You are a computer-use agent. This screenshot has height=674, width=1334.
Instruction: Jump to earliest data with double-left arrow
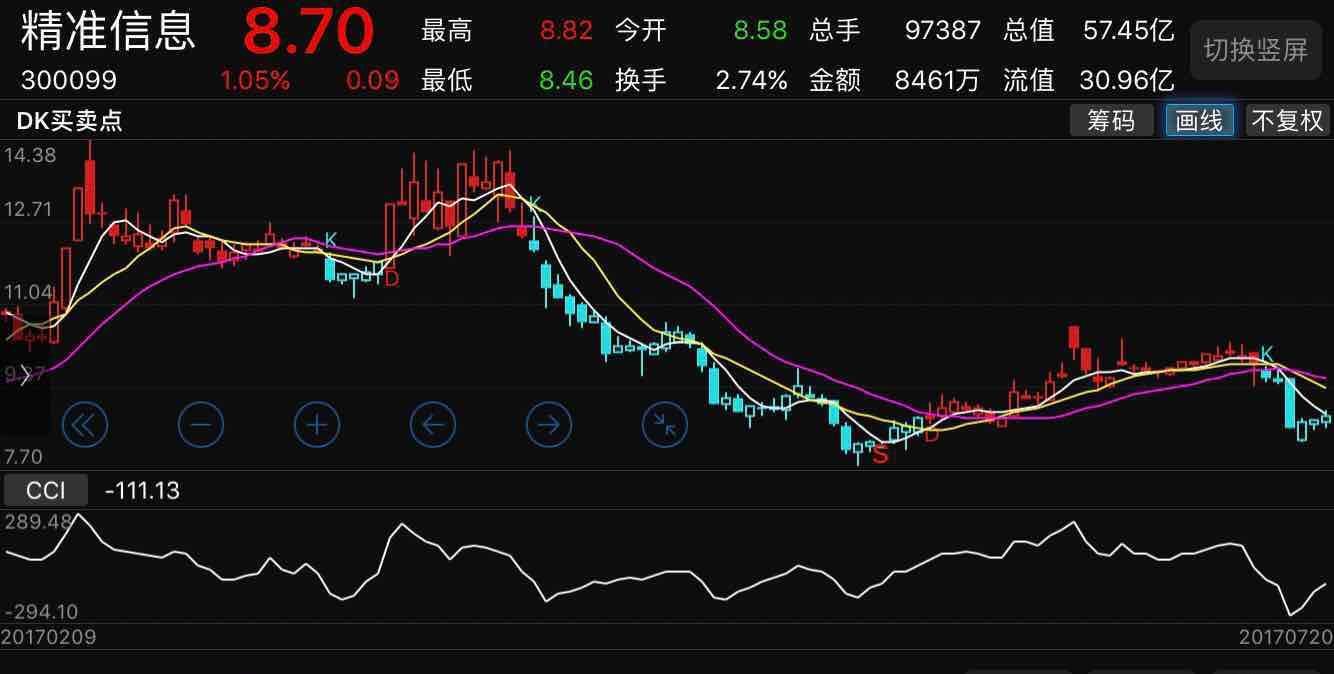point(85,425)
